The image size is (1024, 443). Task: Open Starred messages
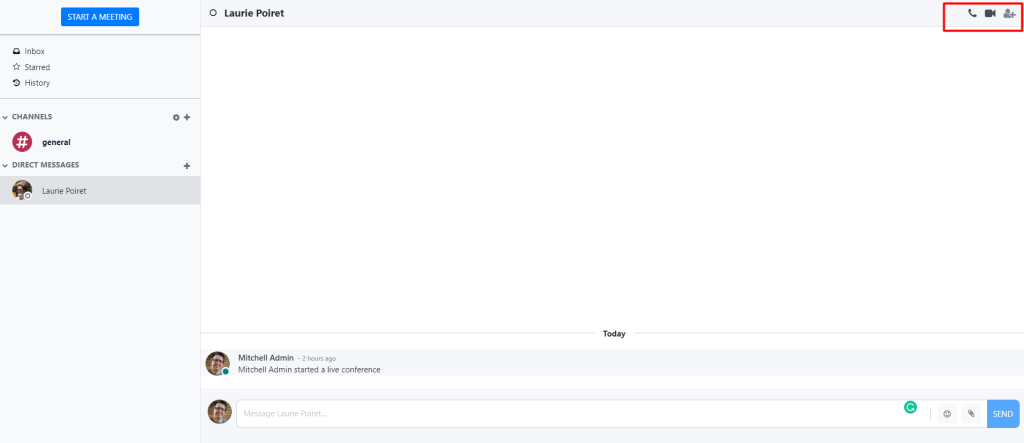click(37, 67)
